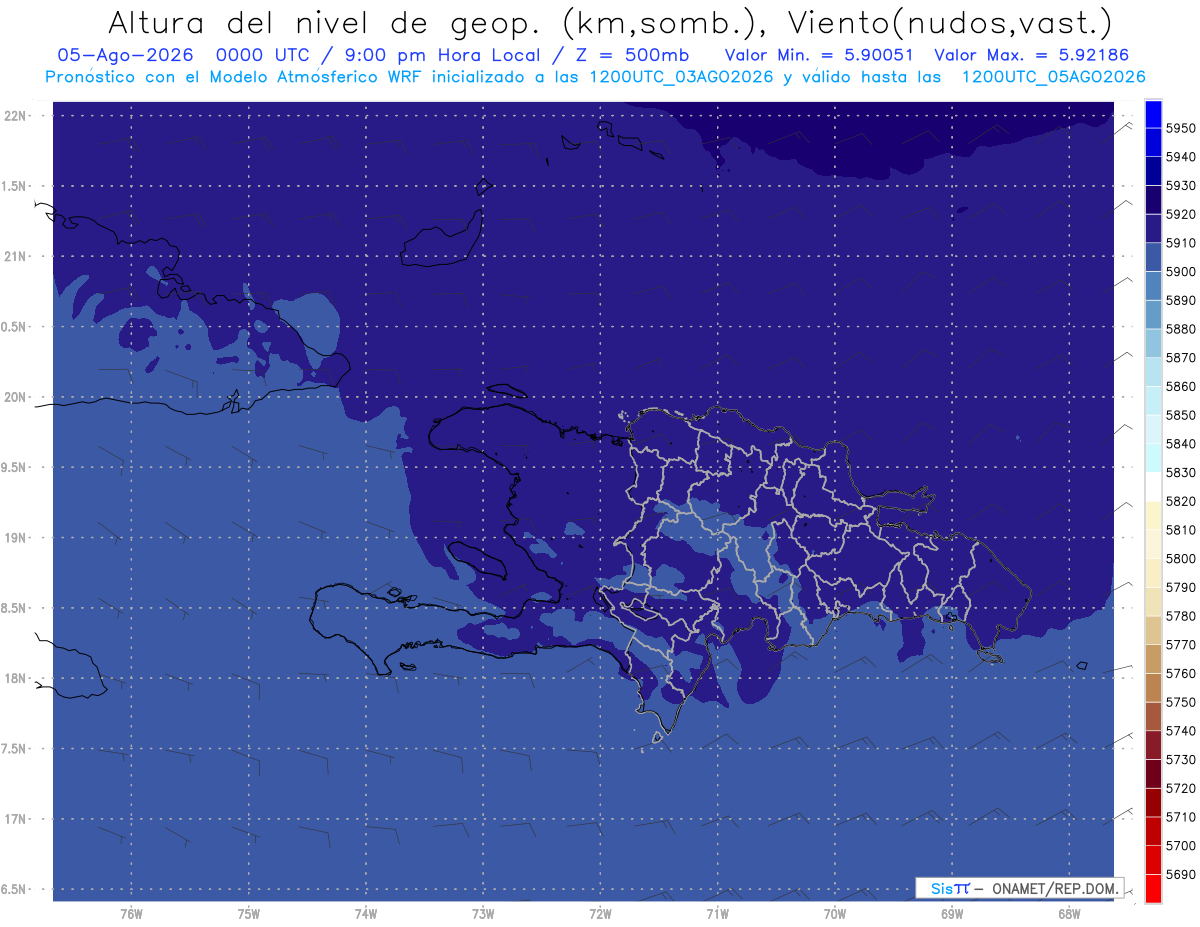
Task: Click the 76W longitude axis label
Action: click(x=131, y=914)
